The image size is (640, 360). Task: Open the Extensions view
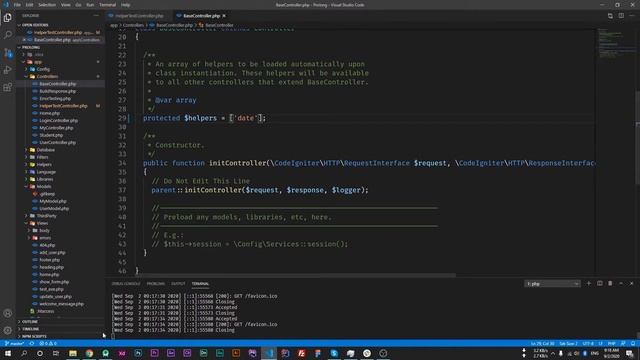tap(7, 87)
